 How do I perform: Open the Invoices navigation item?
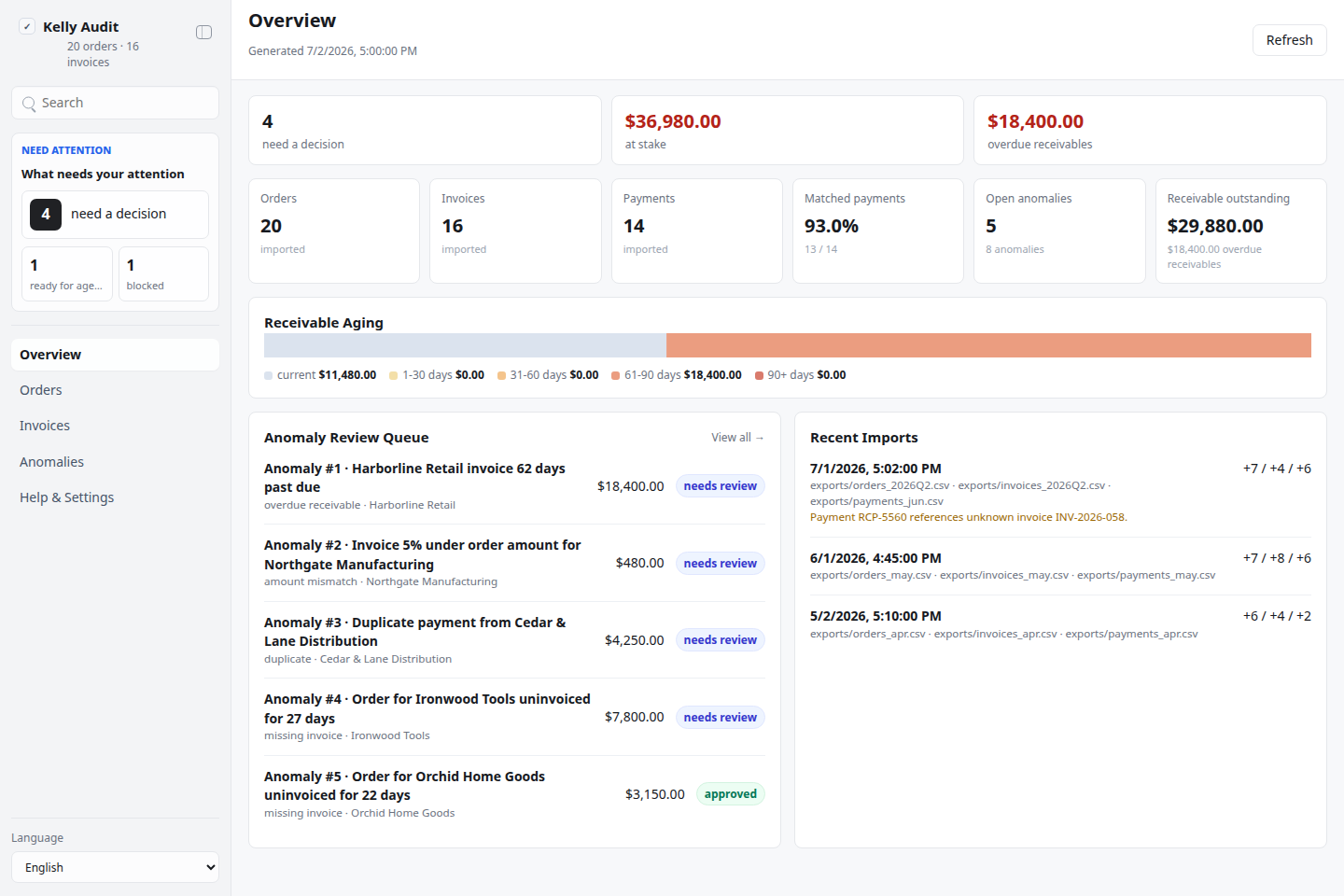(x=115, y=426)
